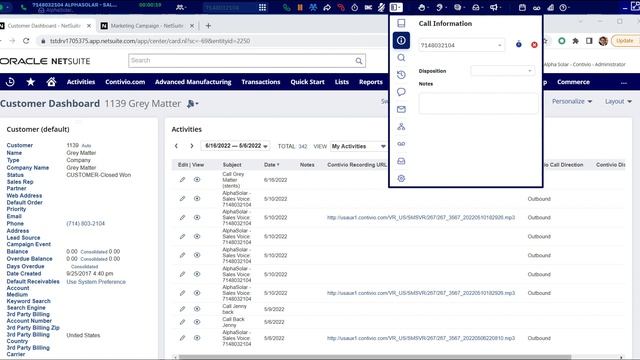Image resolution: width=640 pixels, height=360 pixels.
Task: Open the 5/6/2022 recording URL link
Action: 421,338
